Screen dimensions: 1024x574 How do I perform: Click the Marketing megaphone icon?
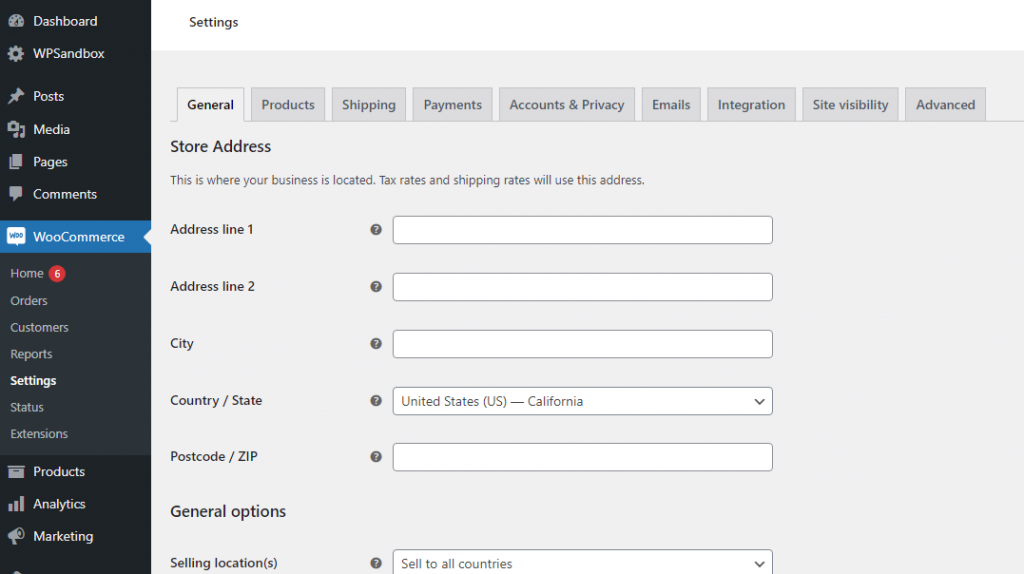[x=16, y=536]
